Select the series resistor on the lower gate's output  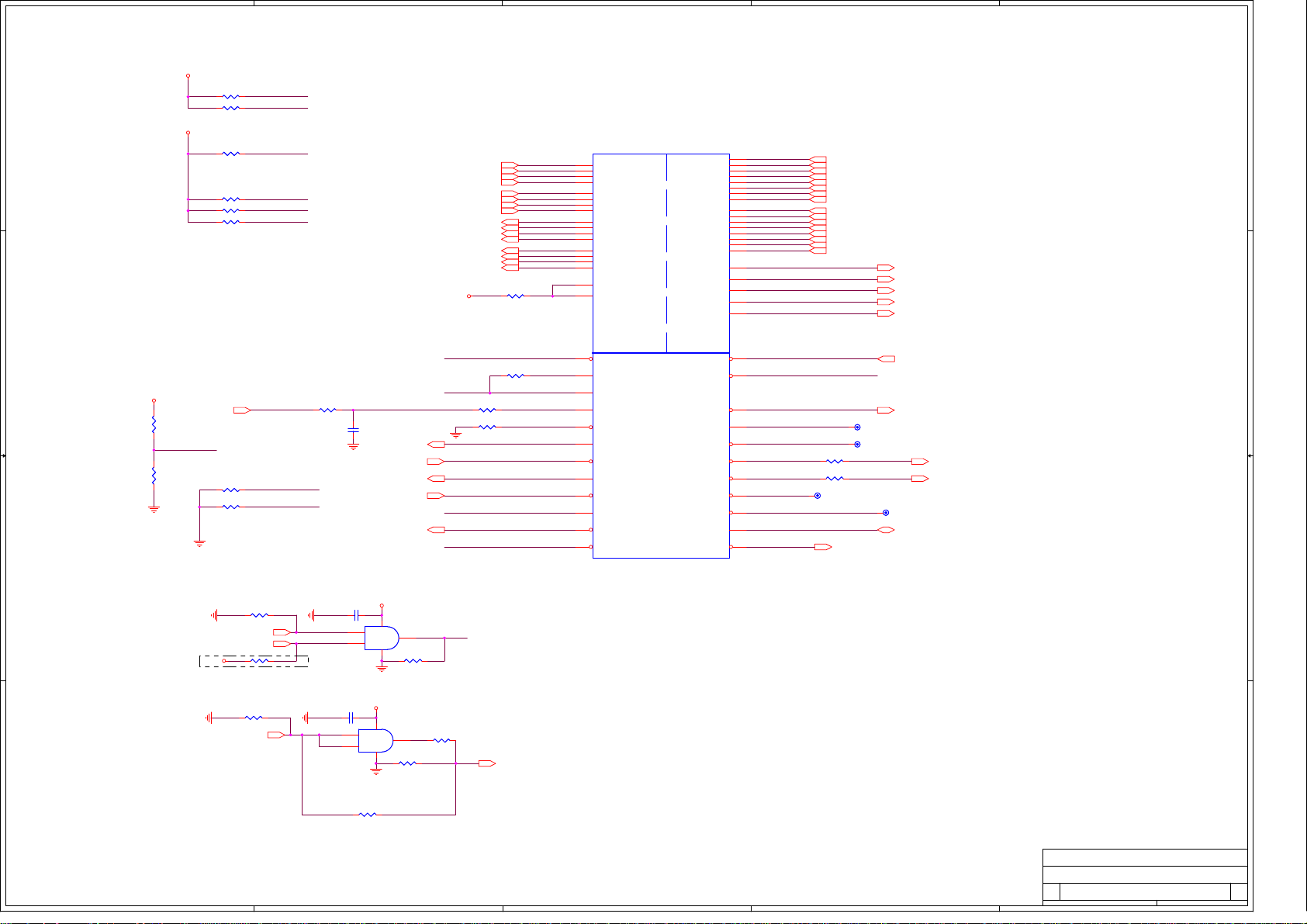(441, 741)
